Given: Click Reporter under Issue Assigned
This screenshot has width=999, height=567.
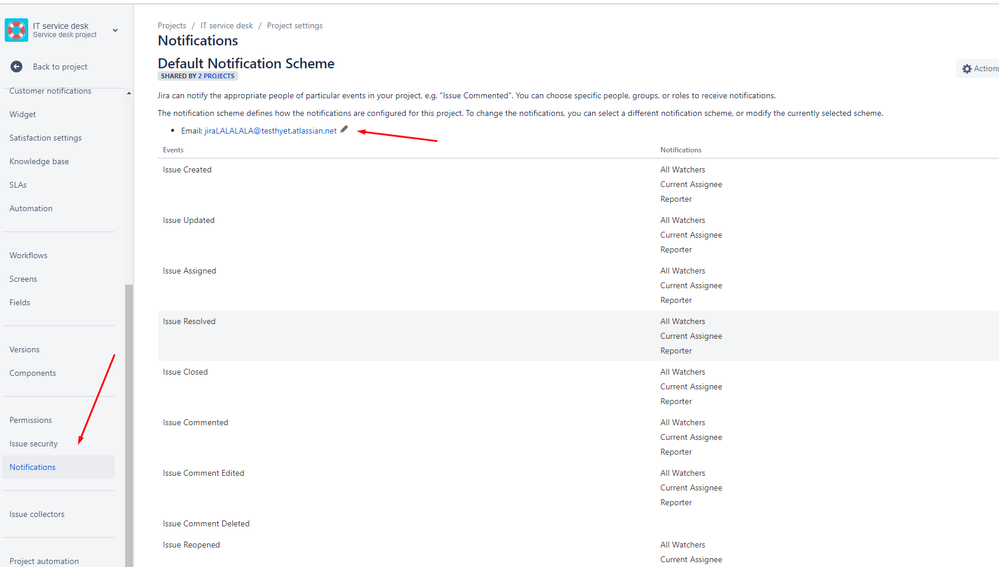Looking at the screenshot, I should point(676,301).
